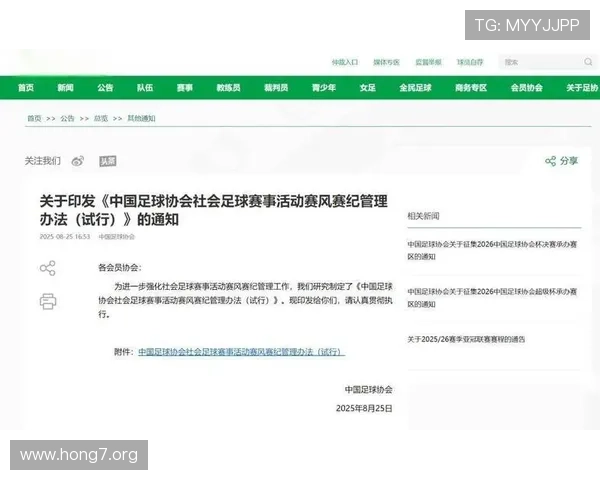This screenshot has height=480, width=600.
Task: Click the date 2025年8月25日
Action: [364, 408]
